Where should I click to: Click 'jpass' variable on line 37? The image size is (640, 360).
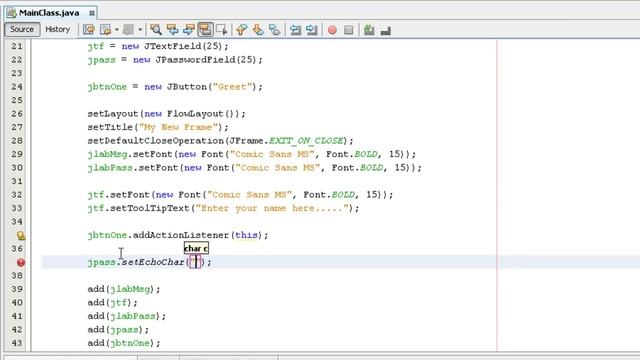[101, 262]
